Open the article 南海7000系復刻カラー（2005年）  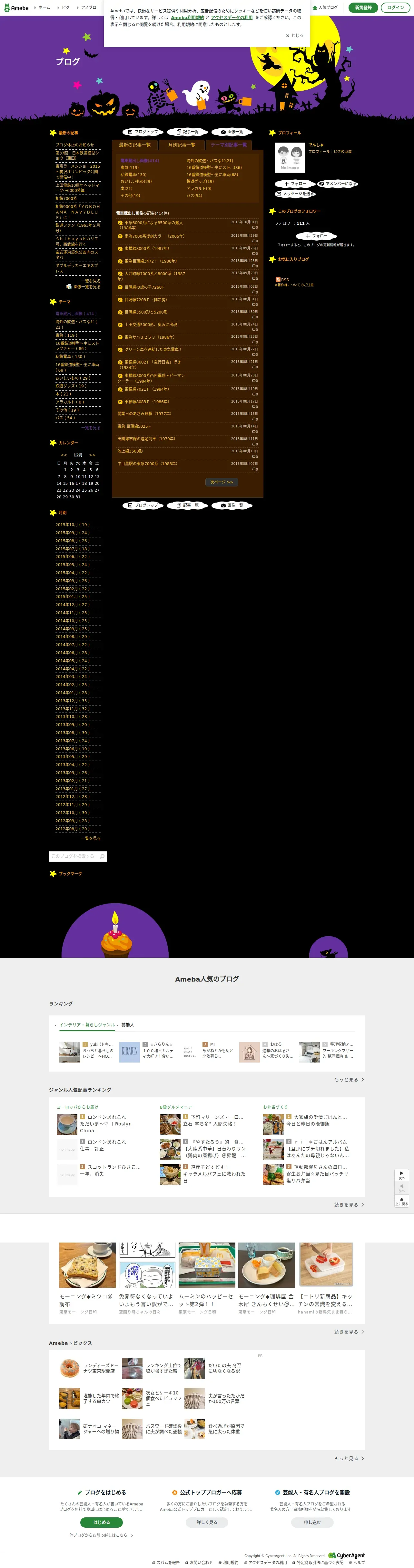155,236
